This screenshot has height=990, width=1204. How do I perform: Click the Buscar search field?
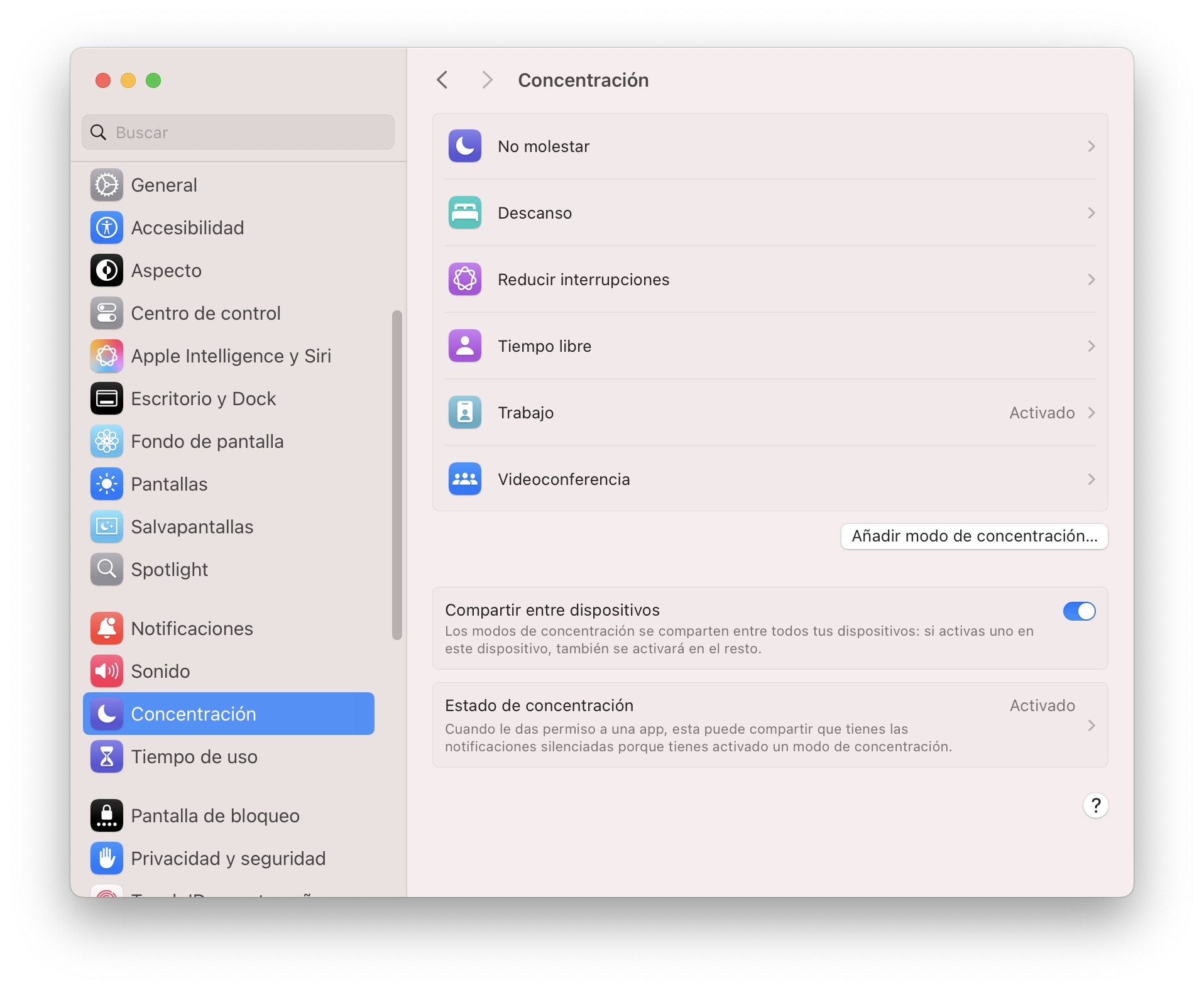pos(238,132)
